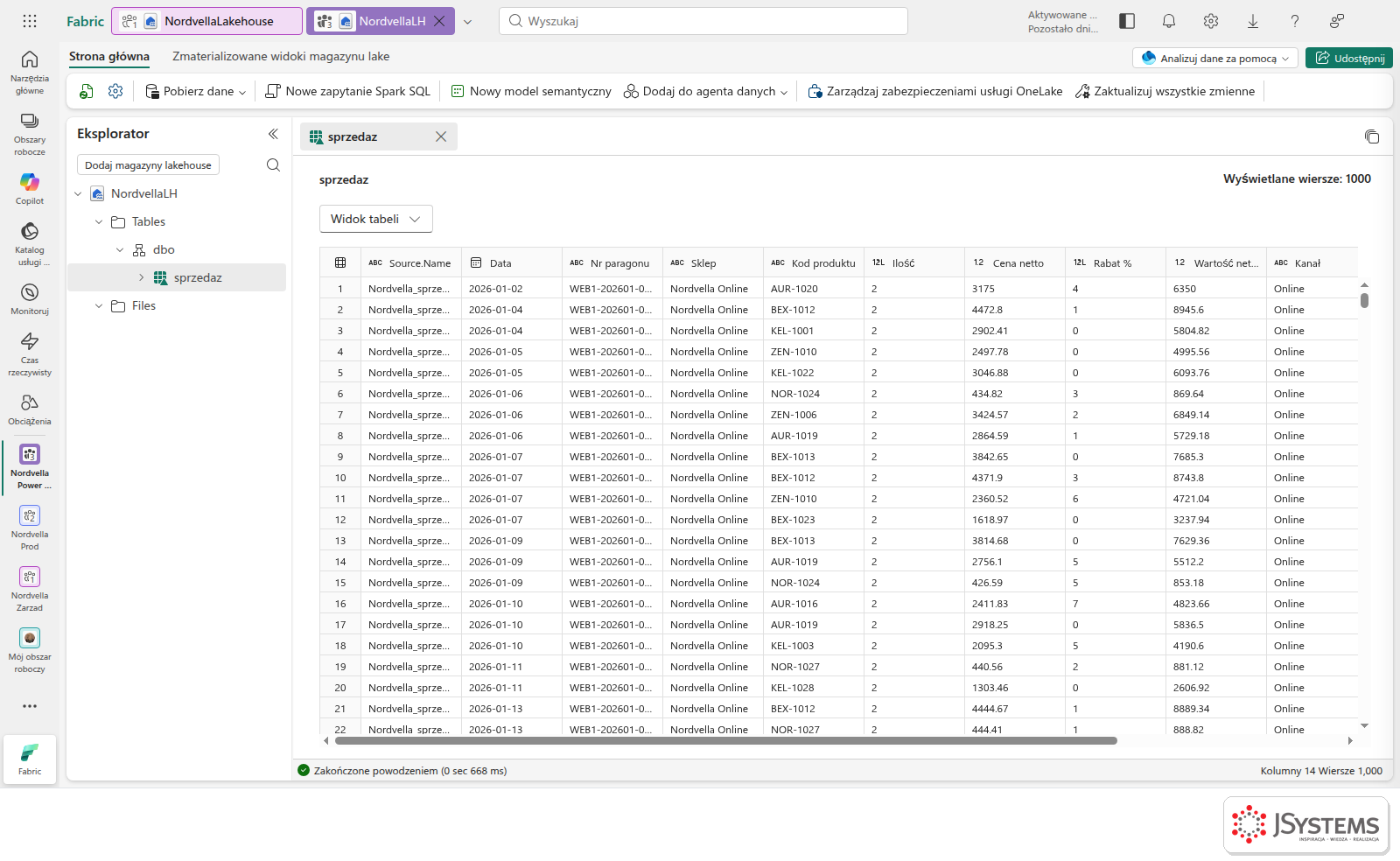Open settings gear in the top bar
The height and width of the screenshot is (861, 1400).
[x=1211, y=21]
